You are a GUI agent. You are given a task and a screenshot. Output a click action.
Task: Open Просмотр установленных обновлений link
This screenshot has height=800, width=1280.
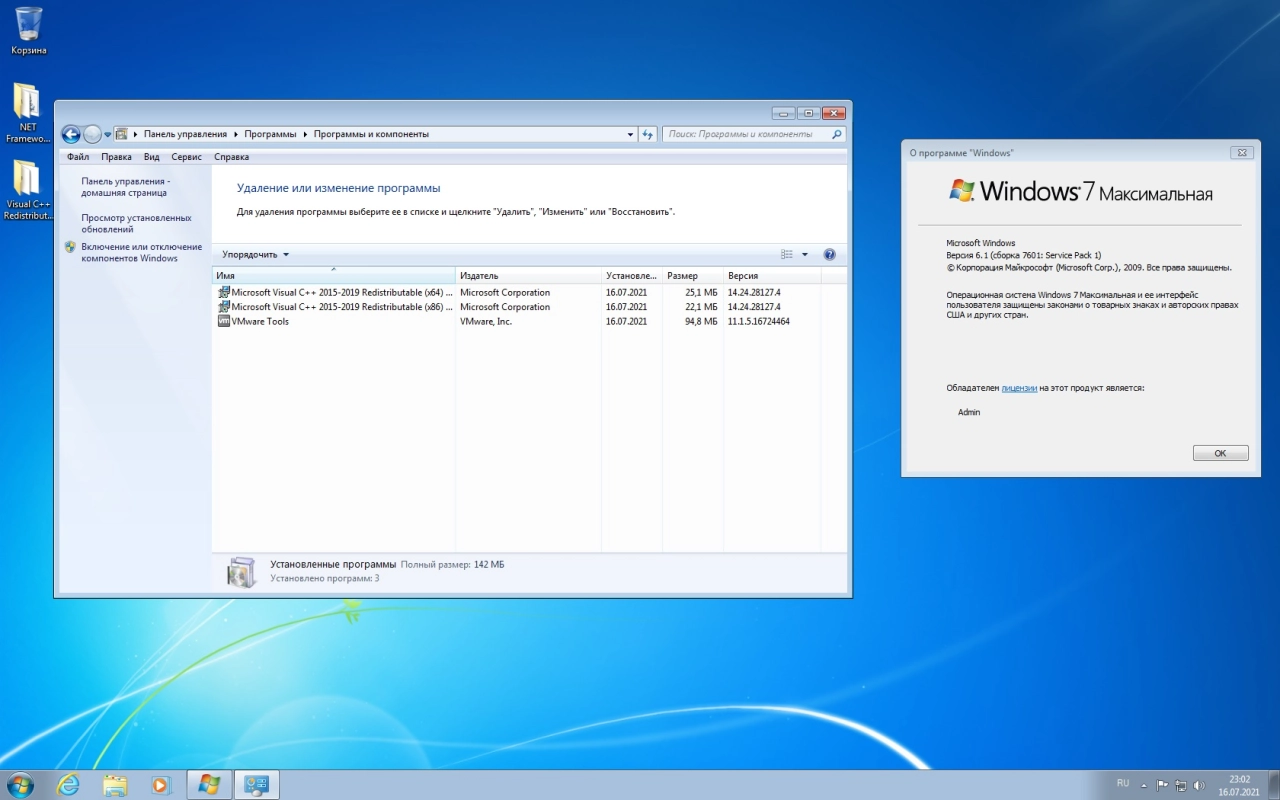click(x=136, y=223)
